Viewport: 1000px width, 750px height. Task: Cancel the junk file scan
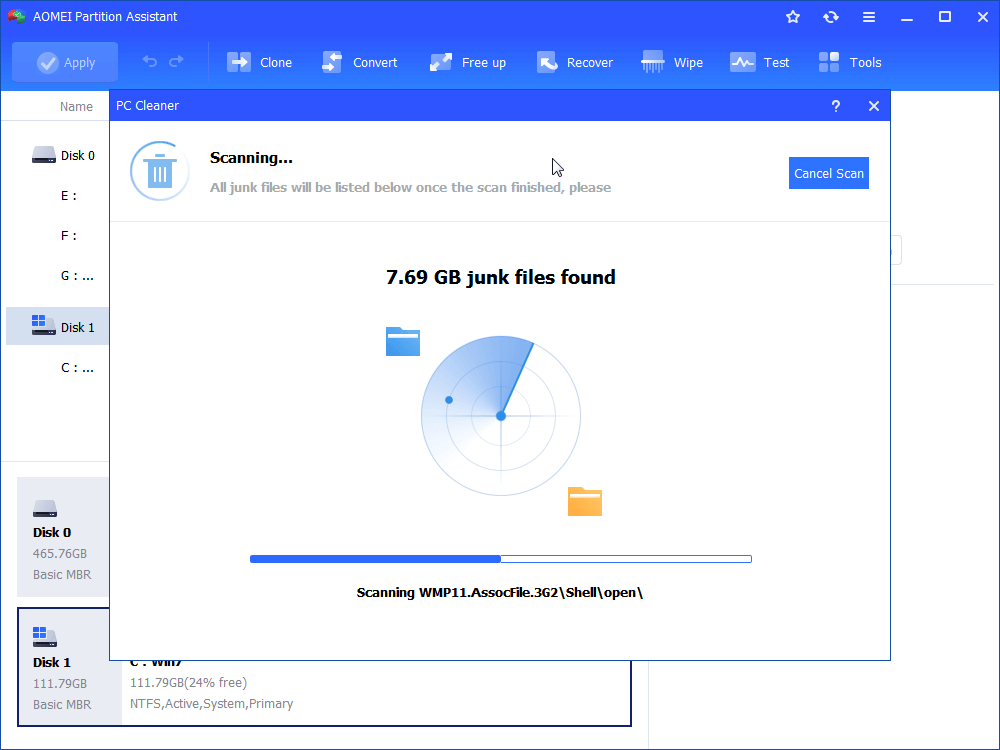(828, 172)
